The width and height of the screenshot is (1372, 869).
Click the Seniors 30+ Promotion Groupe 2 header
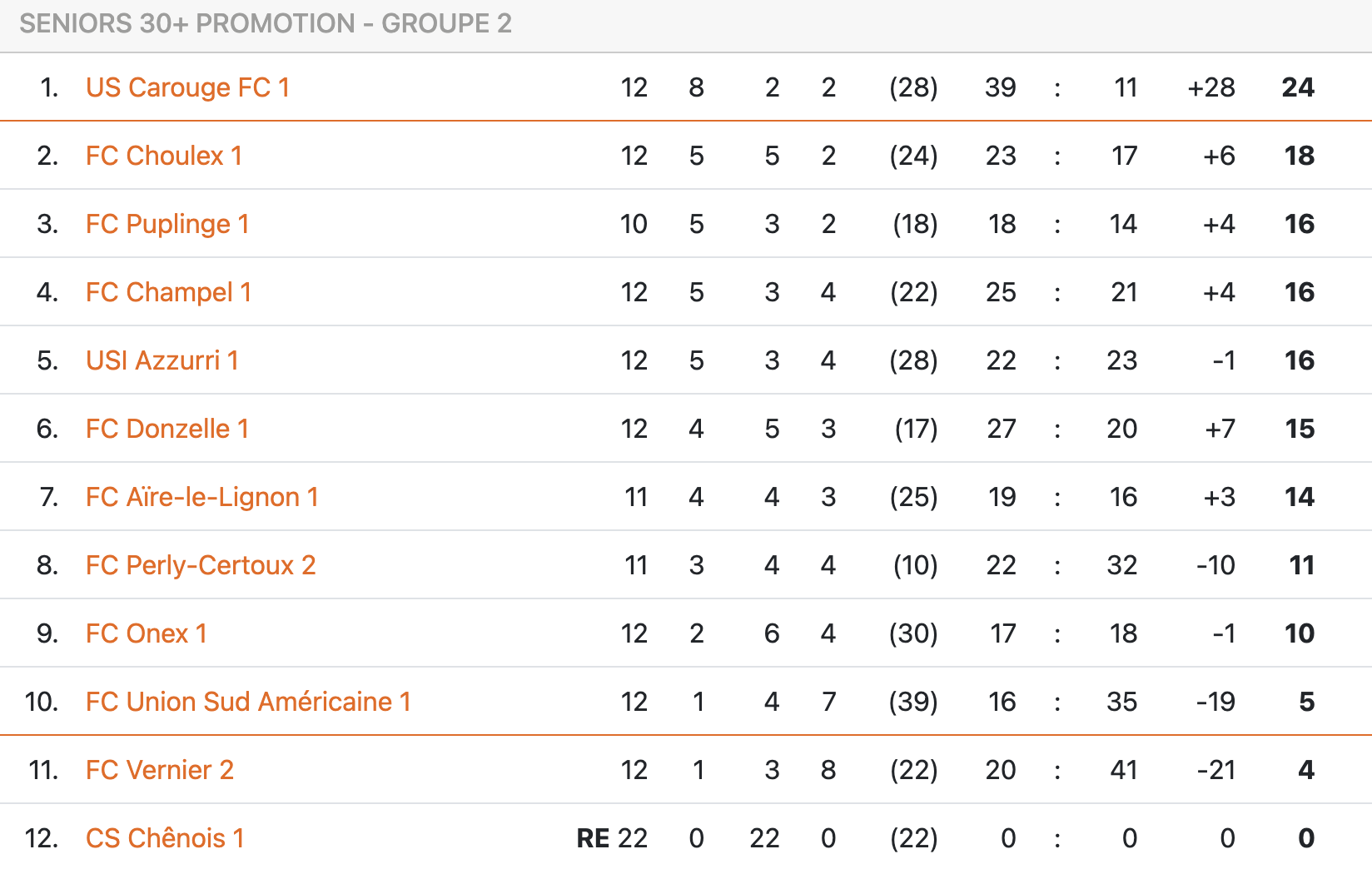(x=266, y=23)
